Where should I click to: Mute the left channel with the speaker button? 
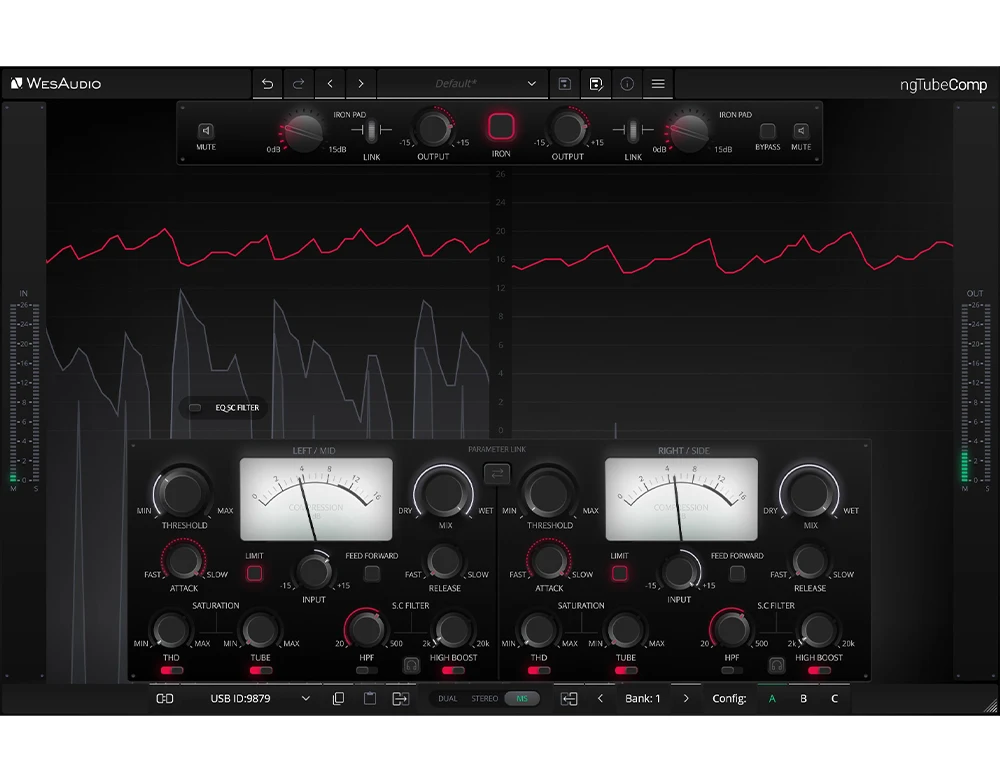[x=205, y=131]
